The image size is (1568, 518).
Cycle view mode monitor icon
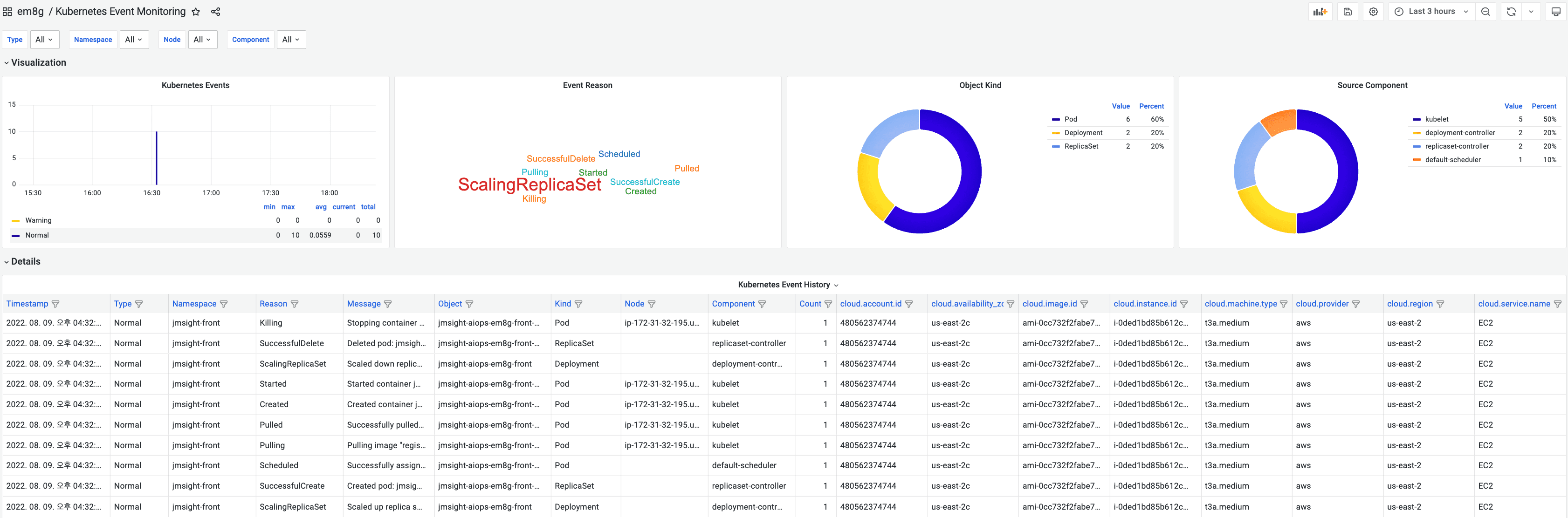click(x=1556, y=12)
